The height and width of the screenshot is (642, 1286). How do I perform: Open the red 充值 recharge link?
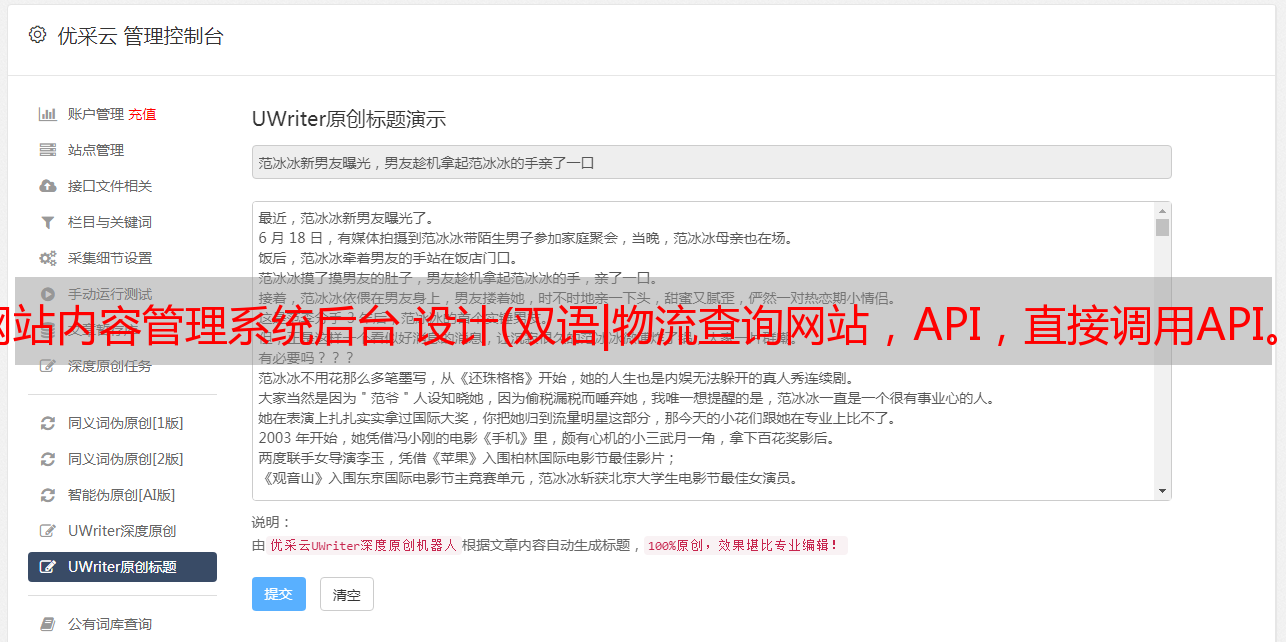142,114
